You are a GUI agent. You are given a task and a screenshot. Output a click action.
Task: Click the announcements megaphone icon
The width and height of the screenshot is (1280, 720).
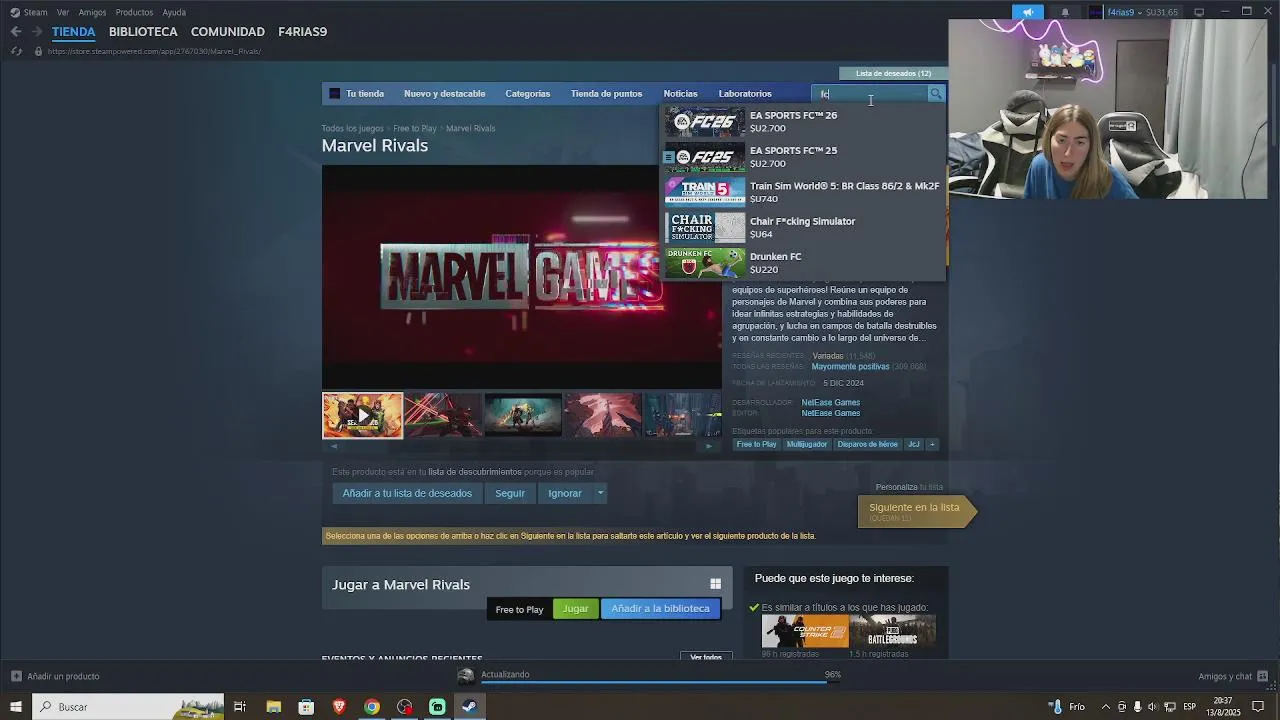(x=1027, y=12)
